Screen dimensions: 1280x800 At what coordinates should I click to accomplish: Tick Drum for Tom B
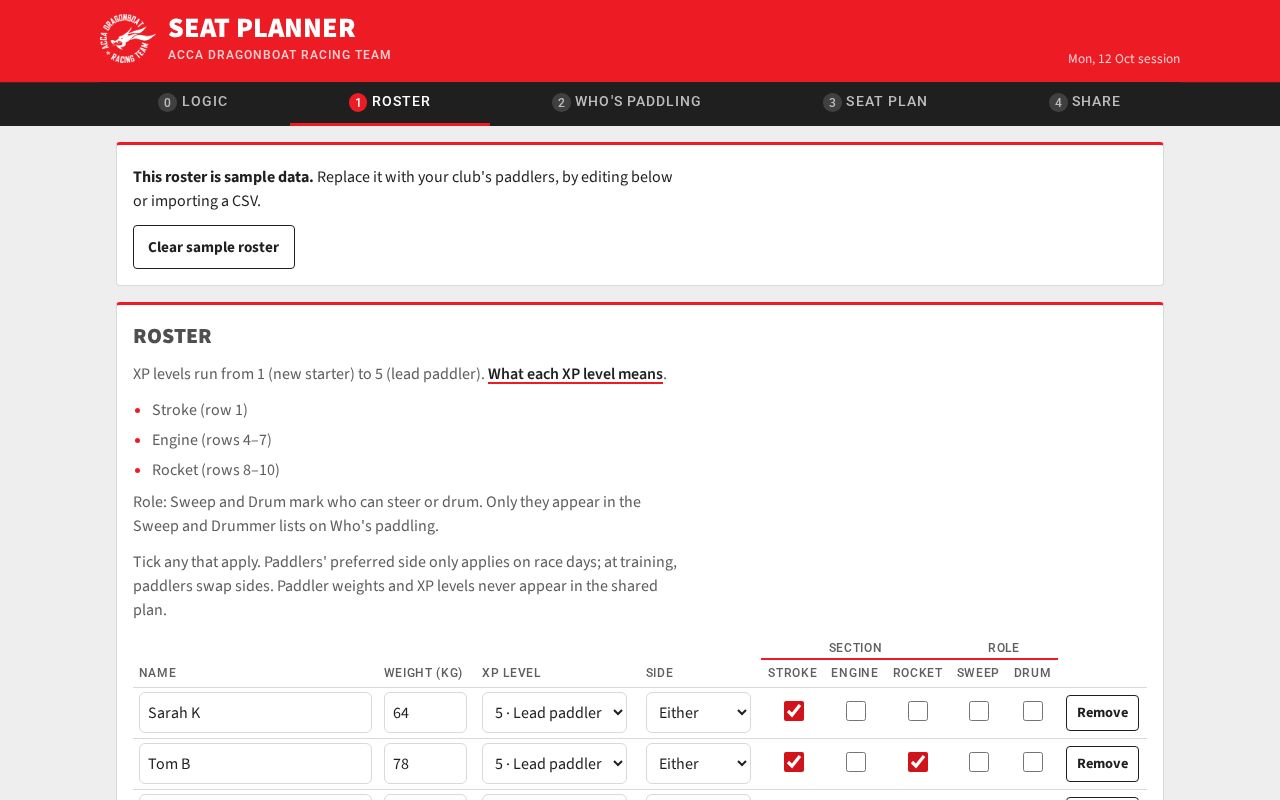pos(1033,762)
